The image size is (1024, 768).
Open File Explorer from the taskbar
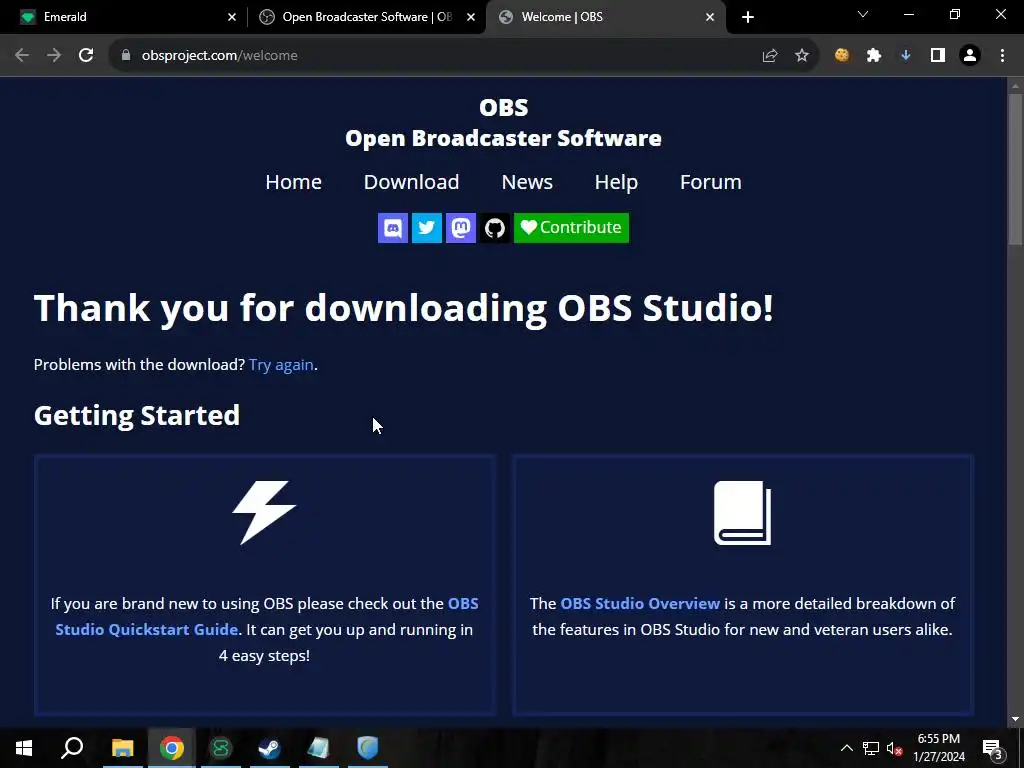(122, 748)
